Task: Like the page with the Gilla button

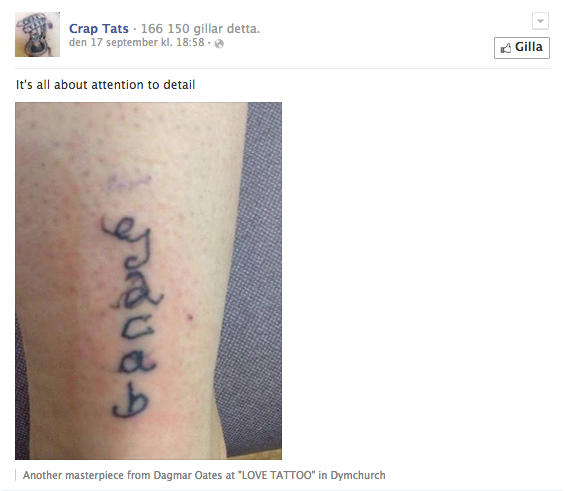Action: (x=522, y=48)
